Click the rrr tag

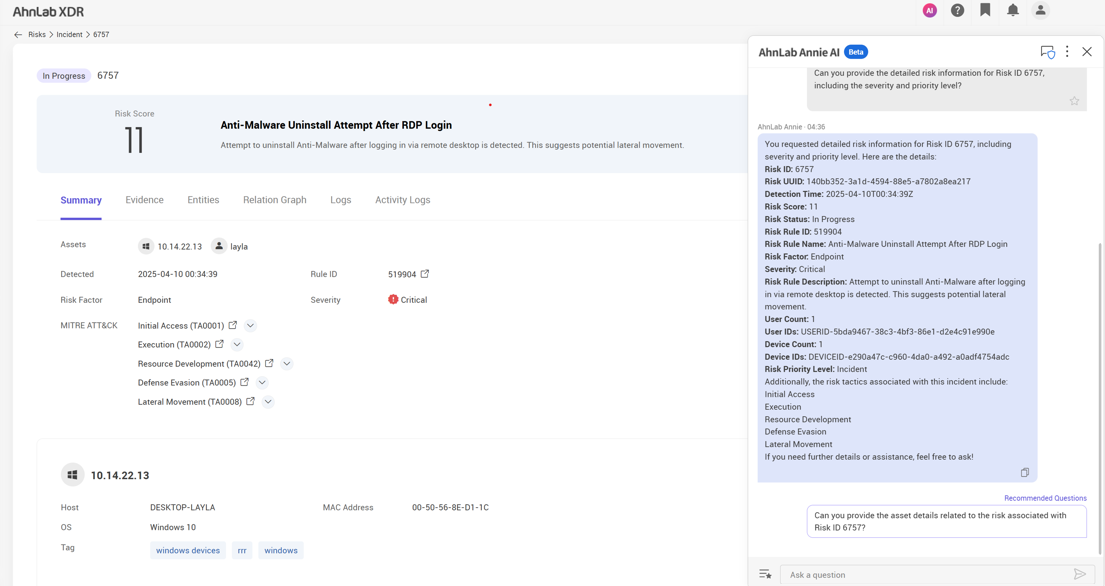click(x=242, y=550)
